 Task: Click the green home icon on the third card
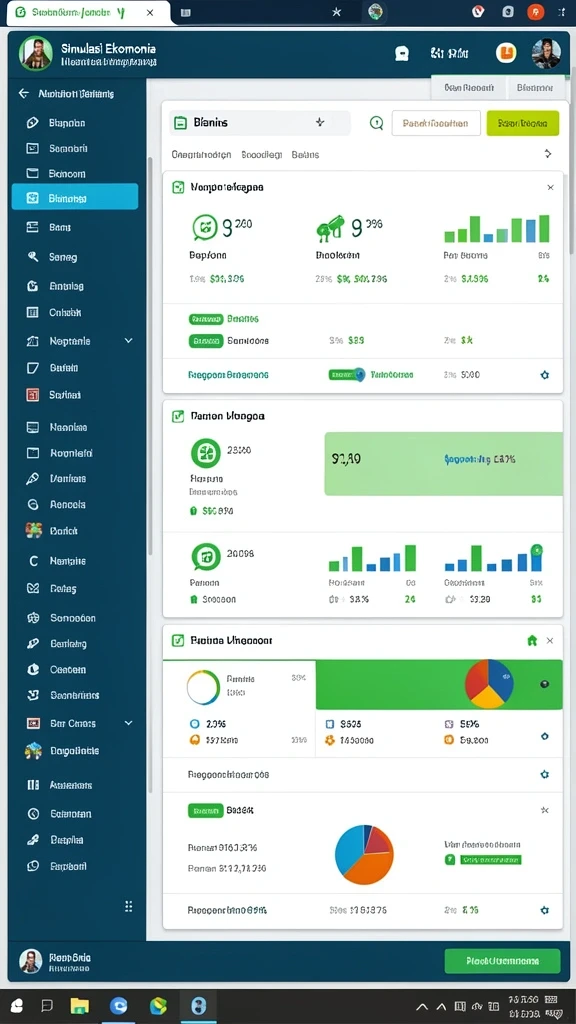click(532, 641)
